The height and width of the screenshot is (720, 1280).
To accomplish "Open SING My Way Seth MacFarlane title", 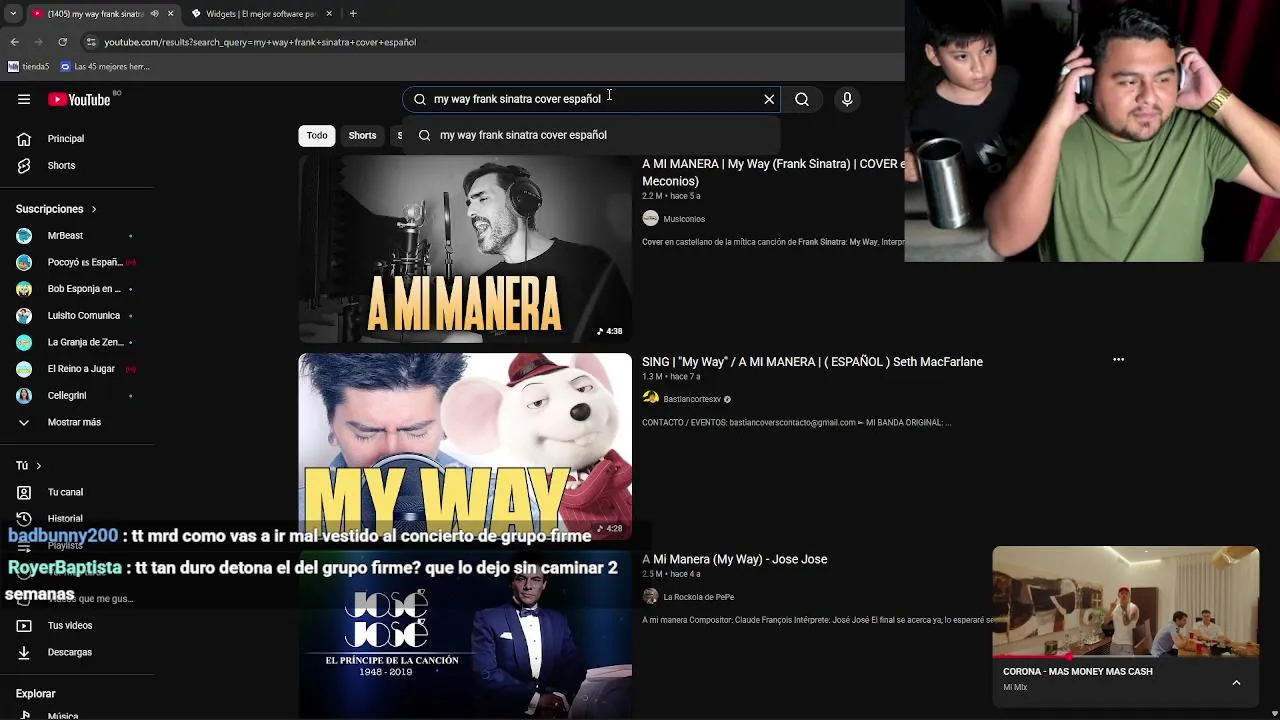I will click(x=812, y=362).
